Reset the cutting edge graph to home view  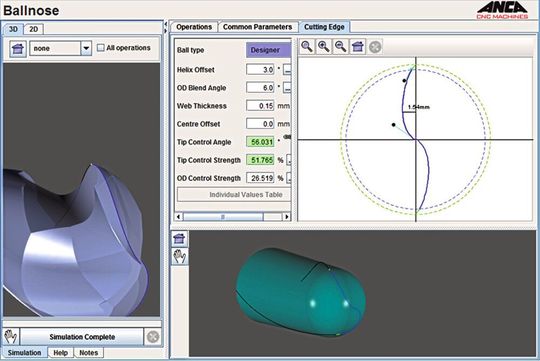358,47
